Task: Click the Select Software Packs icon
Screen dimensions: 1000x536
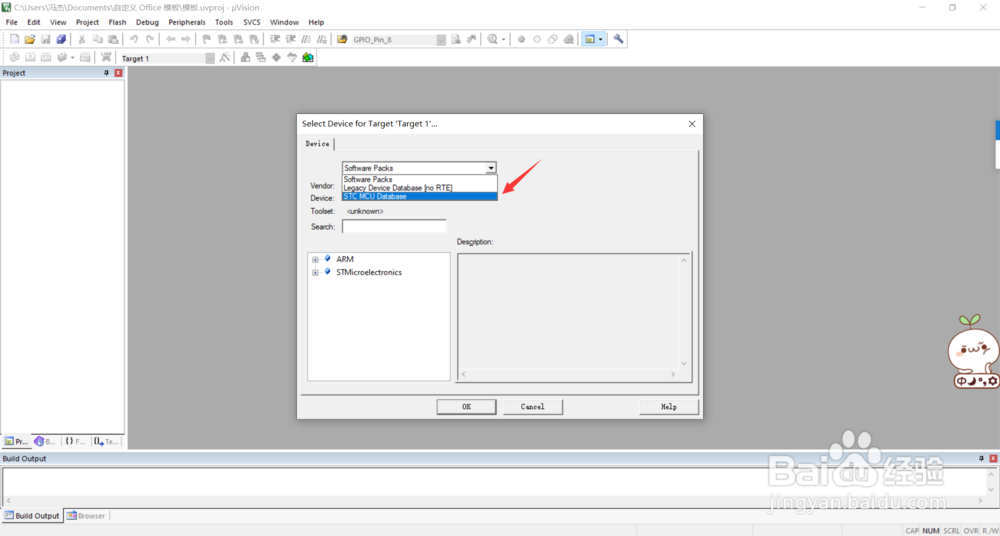Action: click(292, 58)
